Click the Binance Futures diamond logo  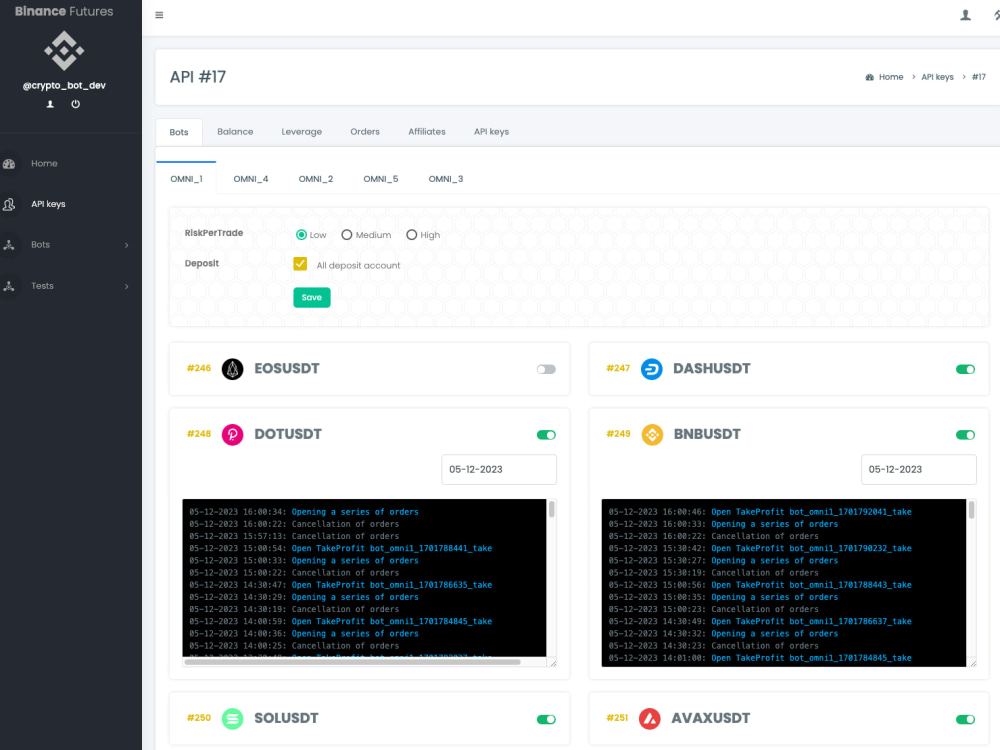point(63,48)
